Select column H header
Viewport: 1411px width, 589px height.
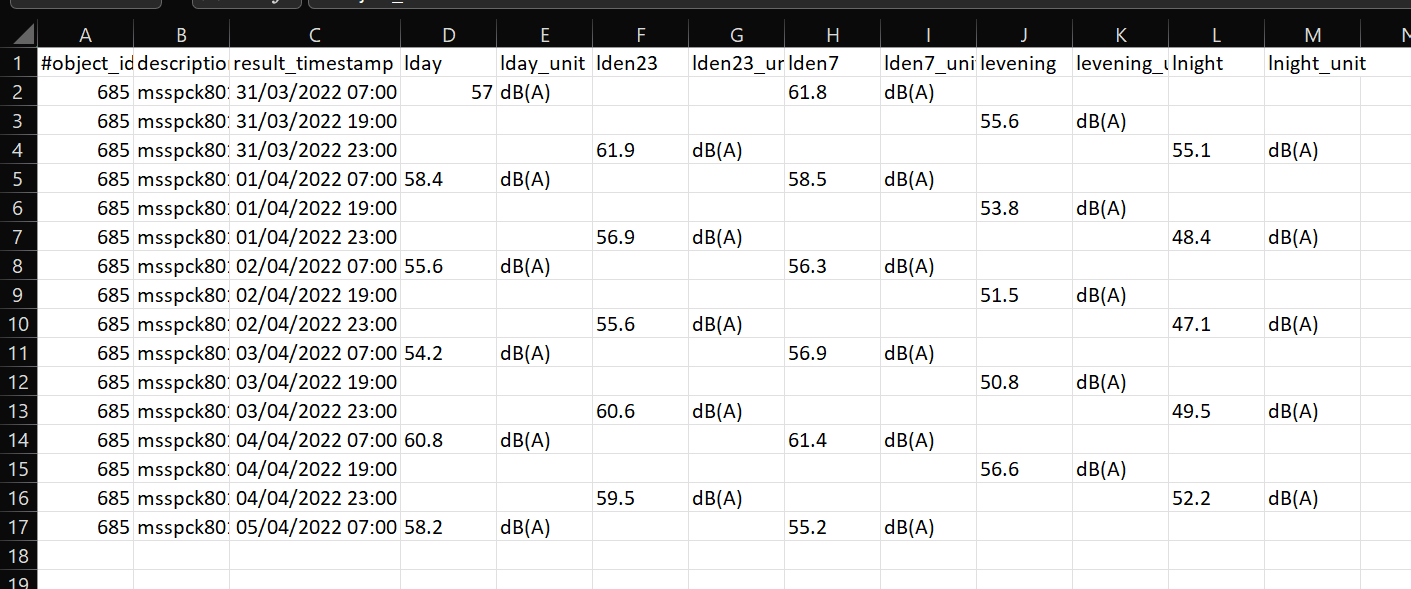pos(832,36)
